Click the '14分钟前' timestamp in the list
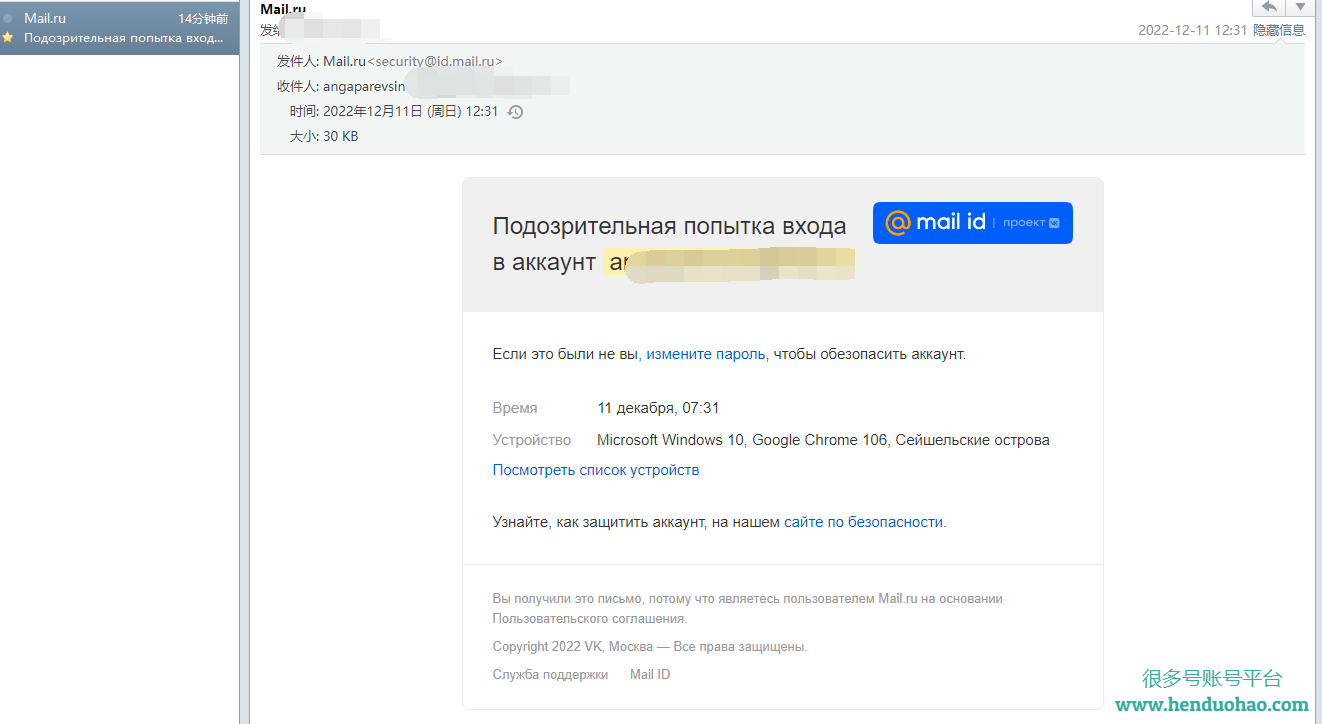Image resolution: width=1322 pixels, height=724 pixels. [203, 19]
